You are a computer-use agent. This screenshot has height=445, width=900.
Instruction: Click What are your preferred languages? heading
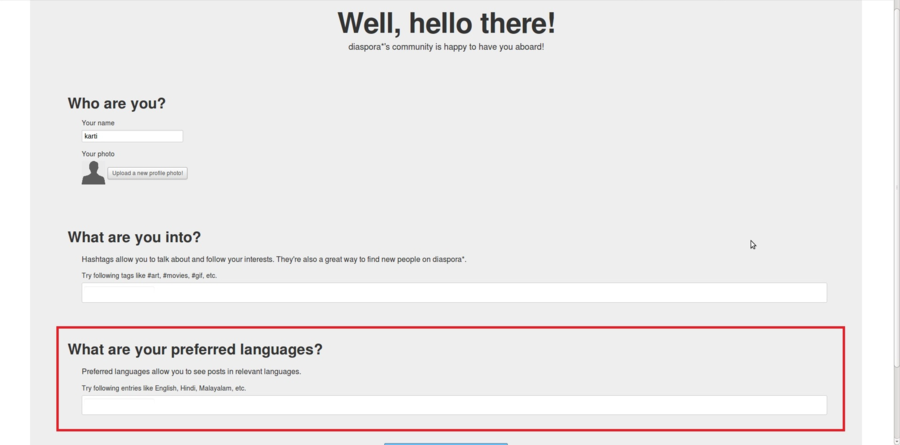[x=195, y=349]
